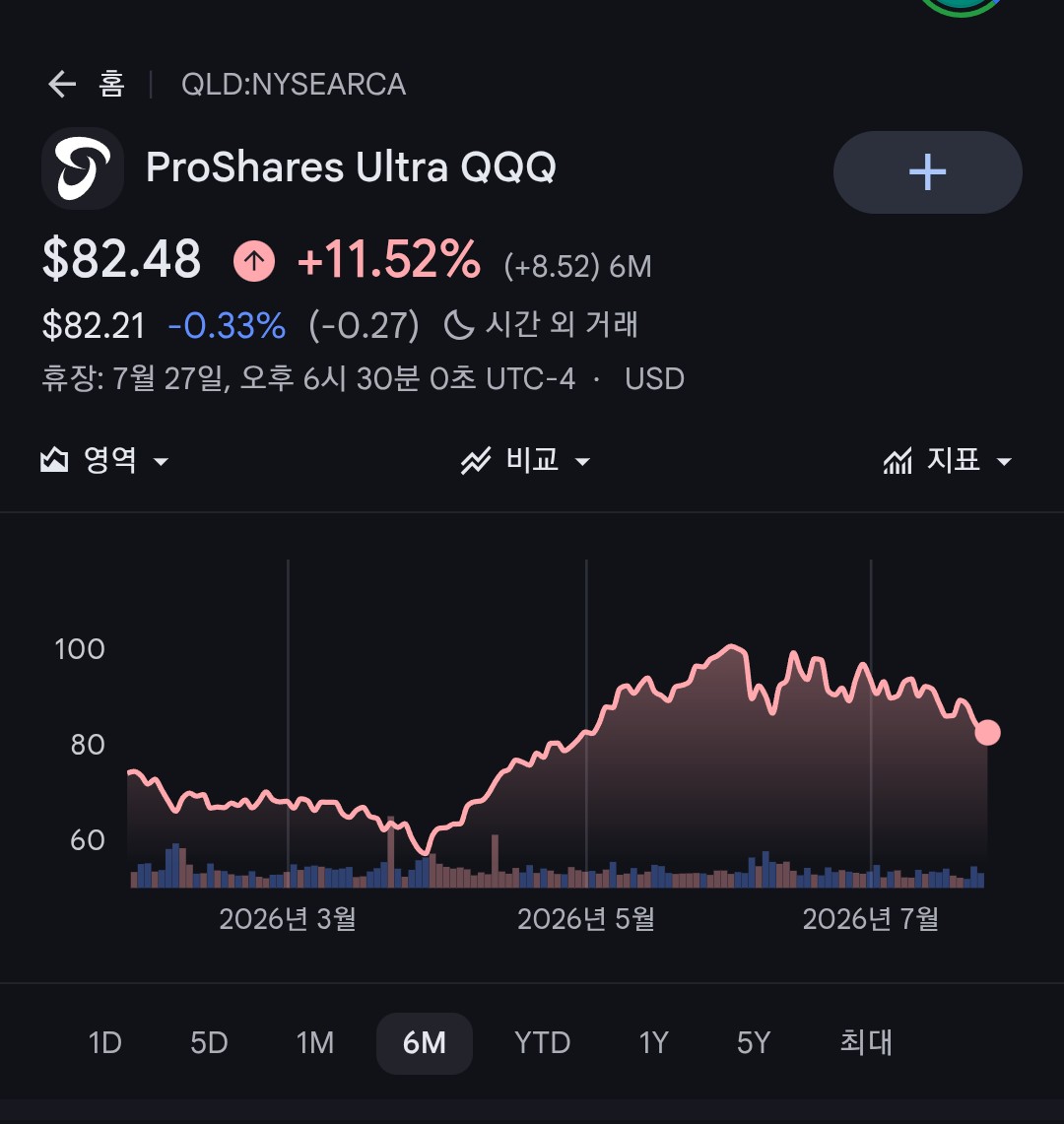Tap the pink up-arrow change indicator
The width and height of the screenshot is (1064, 1124).
(254, 261)
